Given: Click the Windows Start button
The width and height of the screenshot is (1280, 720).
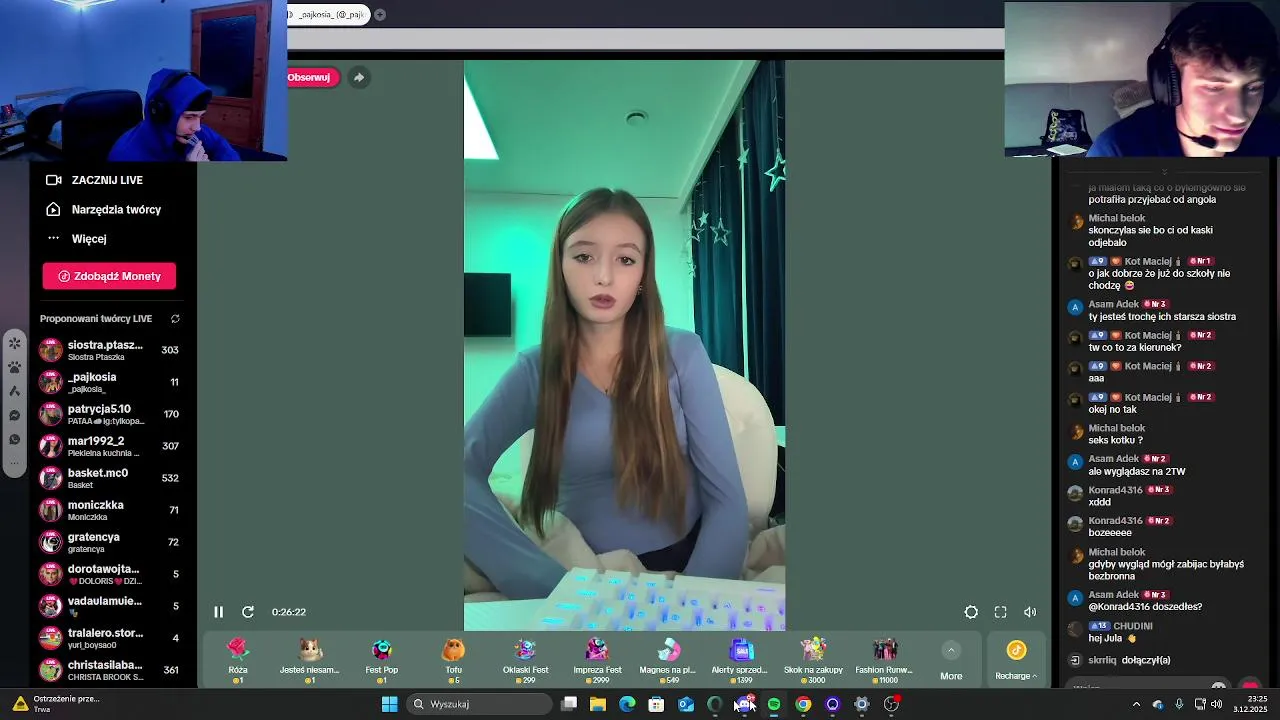Looking at the screenshot, I should [389, 704].
